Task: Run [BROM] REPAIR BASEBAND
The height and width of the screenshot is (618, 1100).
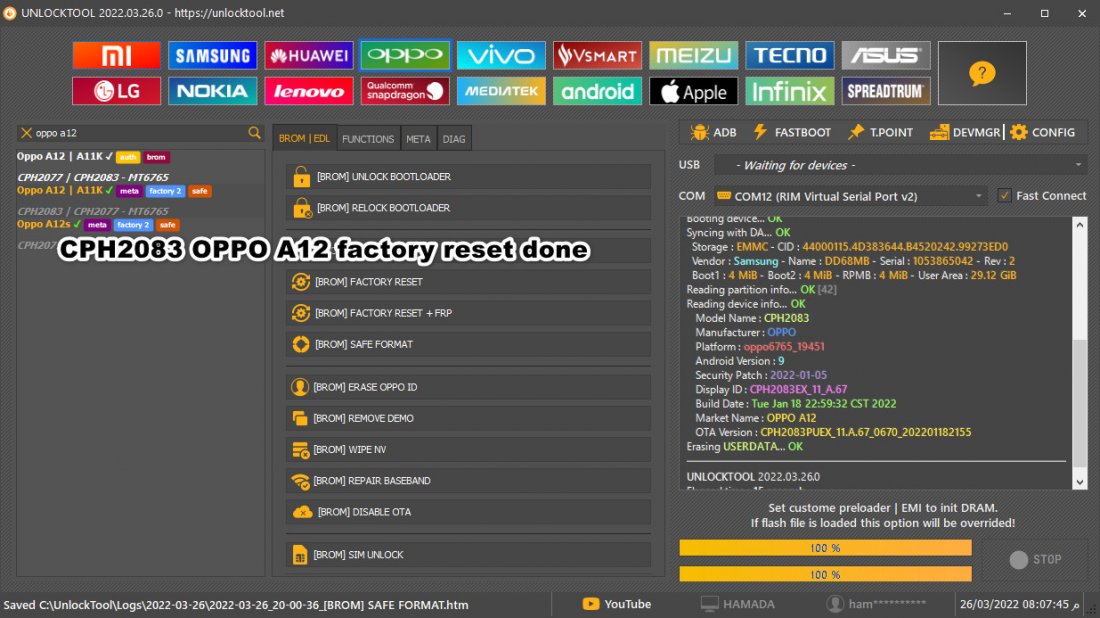Action: pyautogui.click(x=468, y=481)
